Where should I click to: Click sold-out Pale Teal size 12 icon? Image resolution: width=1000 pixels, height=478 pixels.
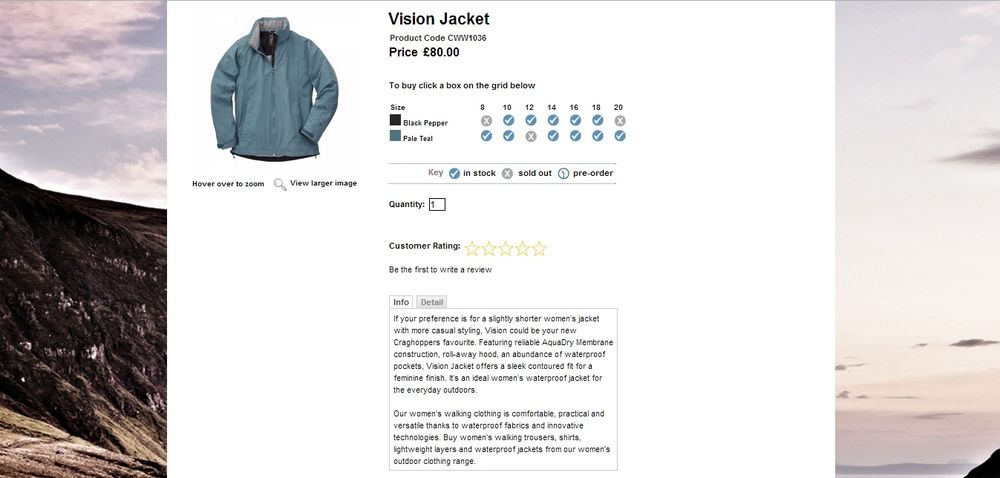(x=531, y=136)
